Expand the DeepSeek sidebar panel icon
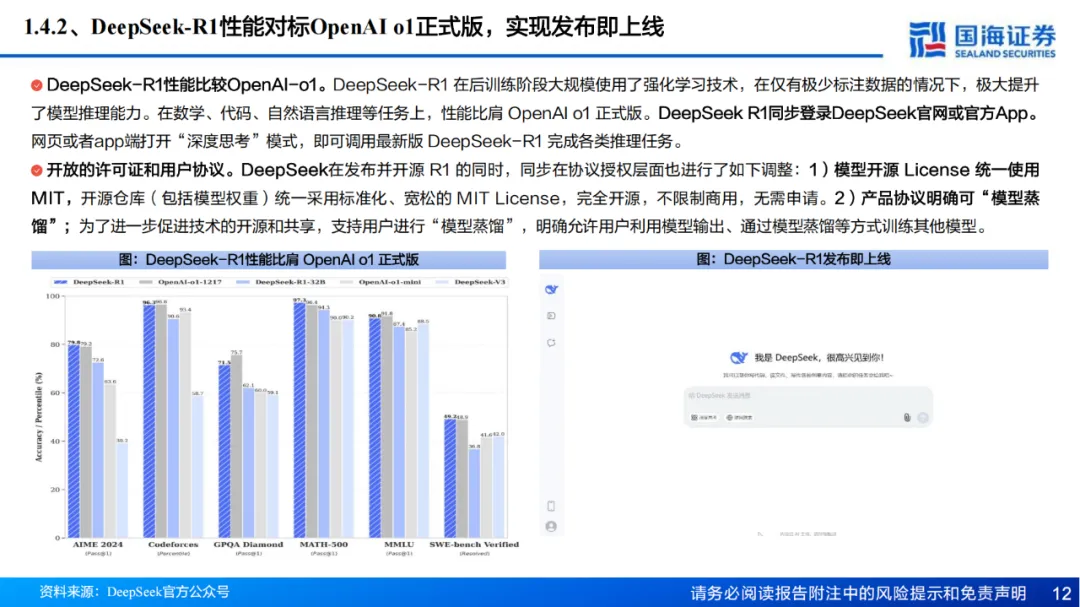Viewport: 1080px width, 607px height. tap(551, 316)
